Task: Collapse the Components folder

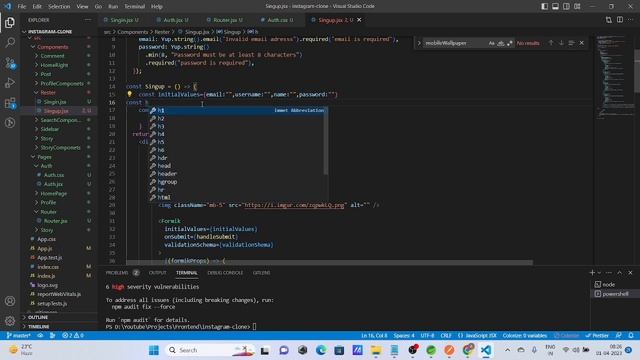Action: click(52, 47)
